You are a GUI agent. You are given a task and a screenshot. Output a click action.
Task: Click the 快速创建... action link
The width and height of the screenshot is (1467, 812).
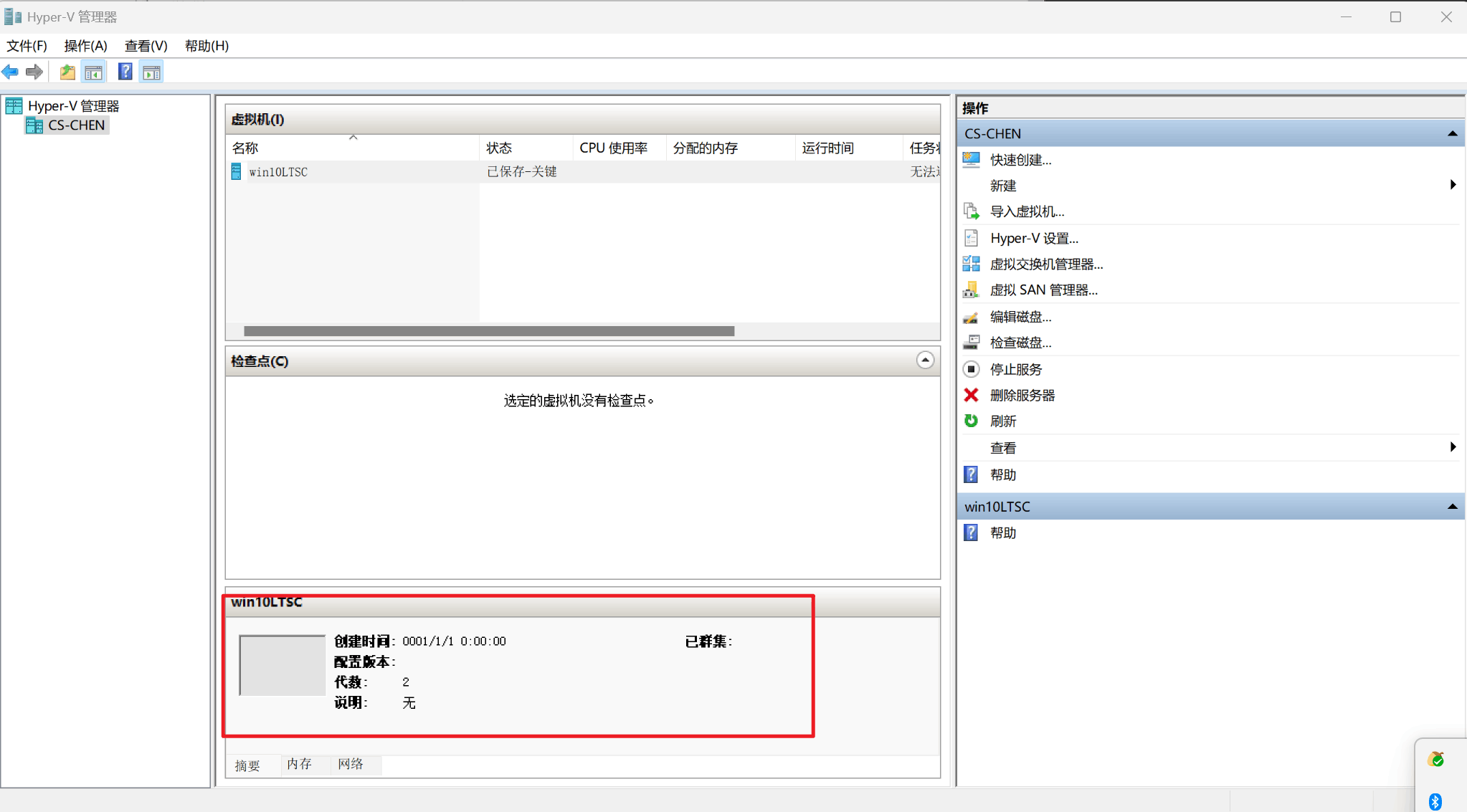coord(1020,160)
